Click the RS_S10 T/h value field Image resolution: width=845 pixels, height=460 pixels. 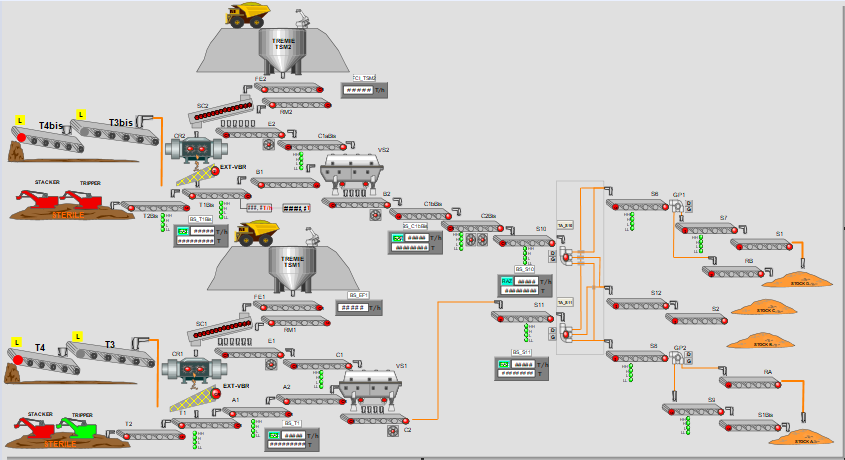526,281
